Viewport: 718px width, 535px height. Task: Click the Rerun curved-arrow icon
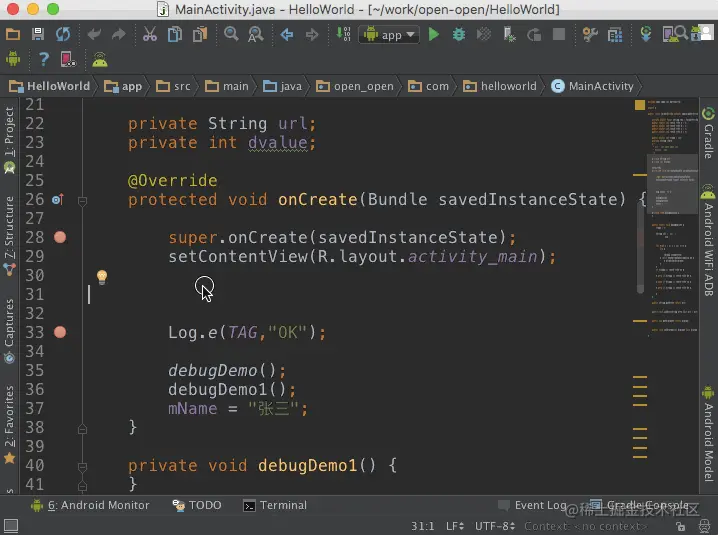click(534, 34)
